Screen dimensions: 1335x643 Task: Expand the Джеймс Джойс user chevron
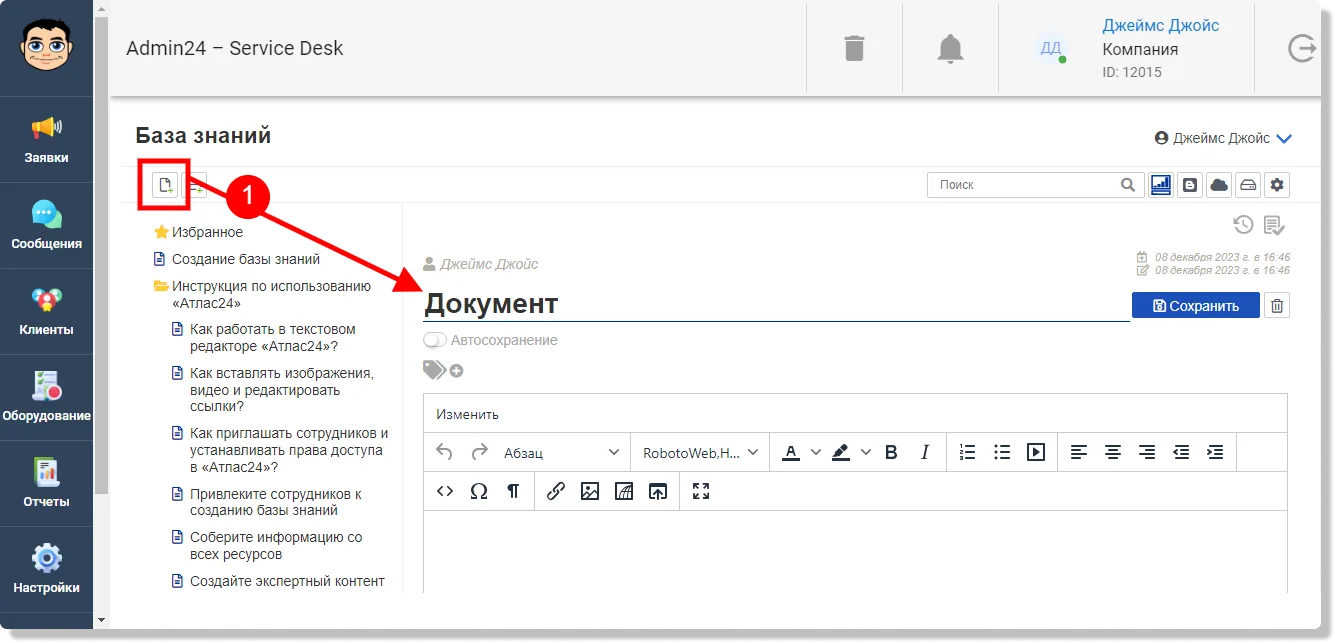(1285, 139)
